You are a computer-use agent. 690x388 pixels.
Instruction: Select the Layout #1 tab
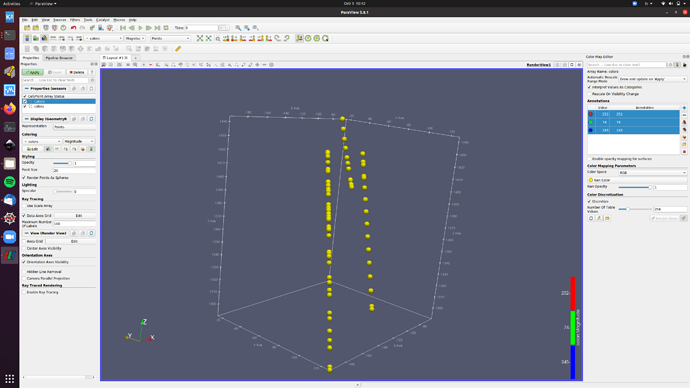coord(115,58)
